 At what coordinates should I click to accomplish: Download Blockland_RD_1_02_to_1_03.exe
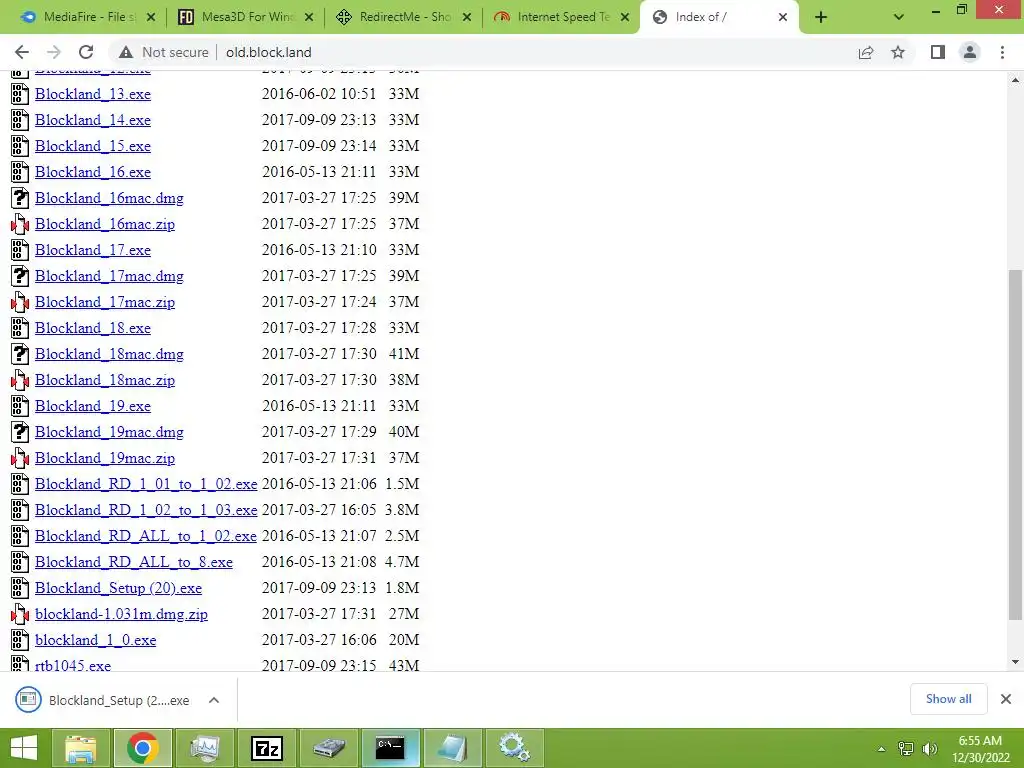[146, 510]
